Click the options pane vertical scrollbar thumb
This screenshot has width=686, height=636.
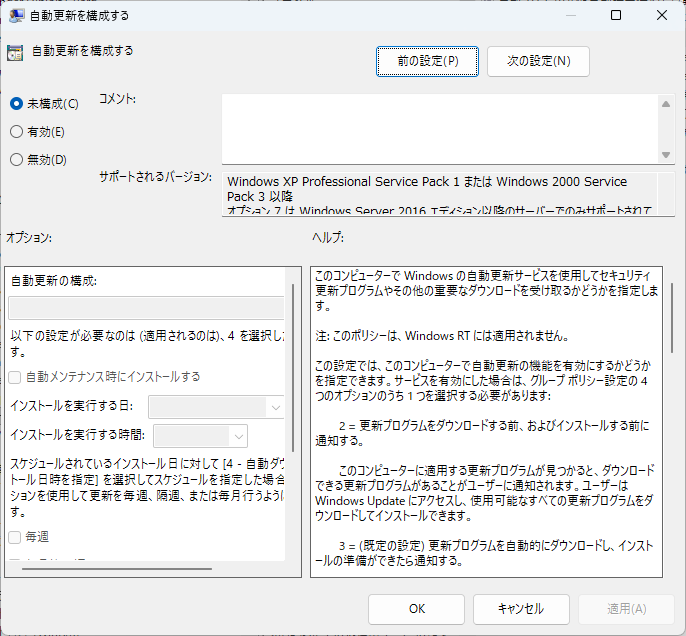pos(293,368)
